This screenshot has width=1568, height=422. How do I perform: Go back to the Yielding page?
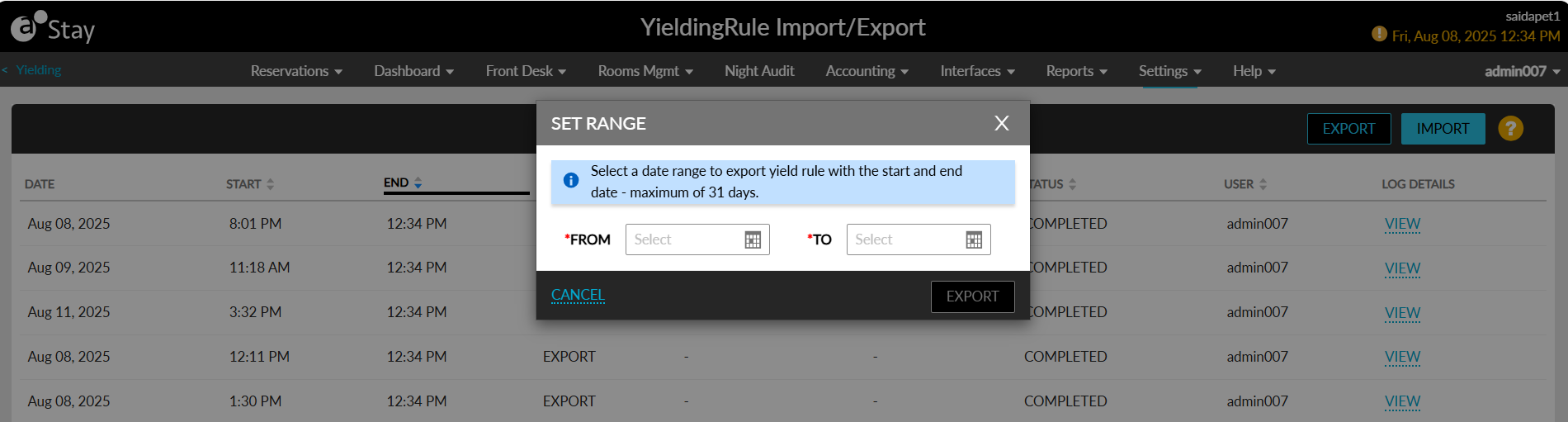(x=37, y=70)
